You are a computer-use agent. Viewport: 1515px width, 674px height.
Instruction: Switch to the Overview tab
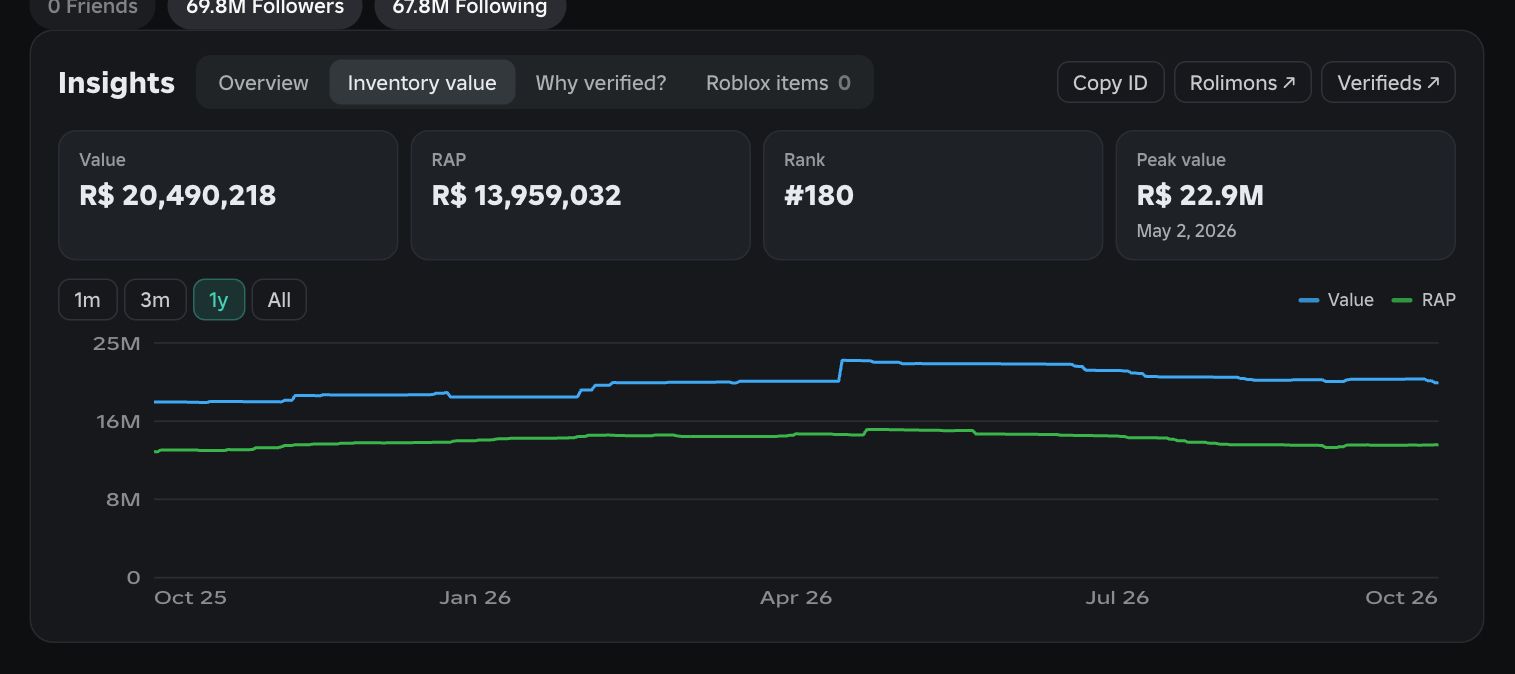(x=263, y=83)
